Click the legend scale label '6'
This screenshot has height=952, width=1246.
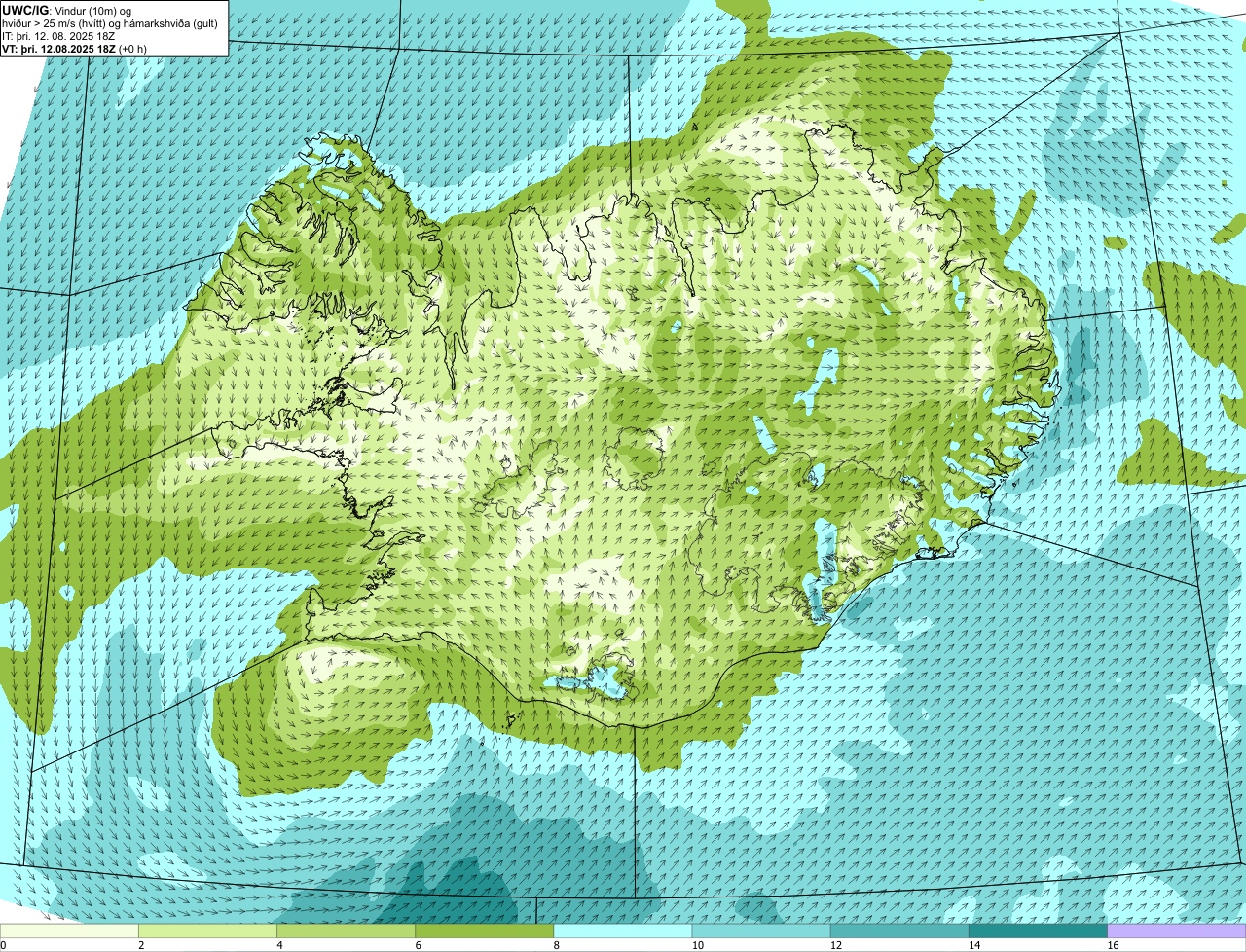(419, 945)
